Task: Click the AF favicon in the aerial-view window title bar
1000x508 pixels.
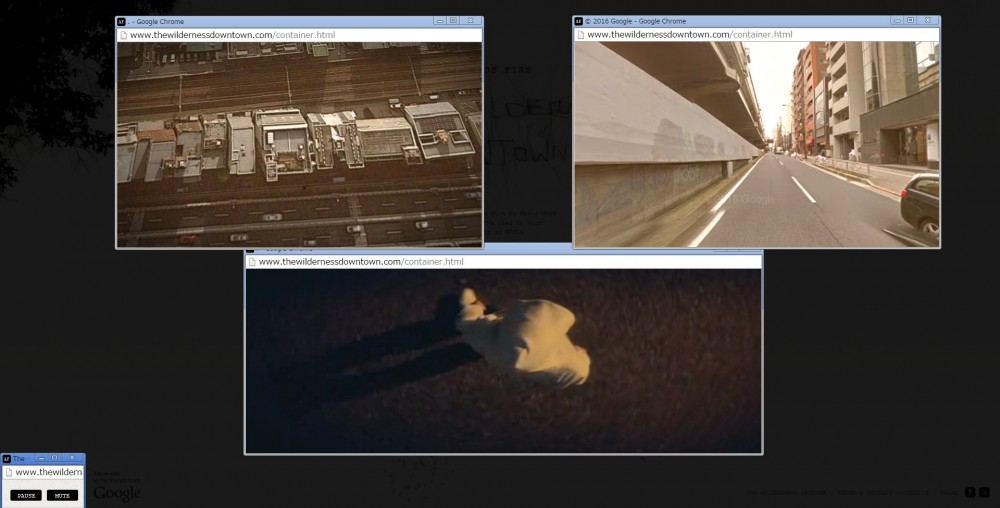Action: point(121,22)
